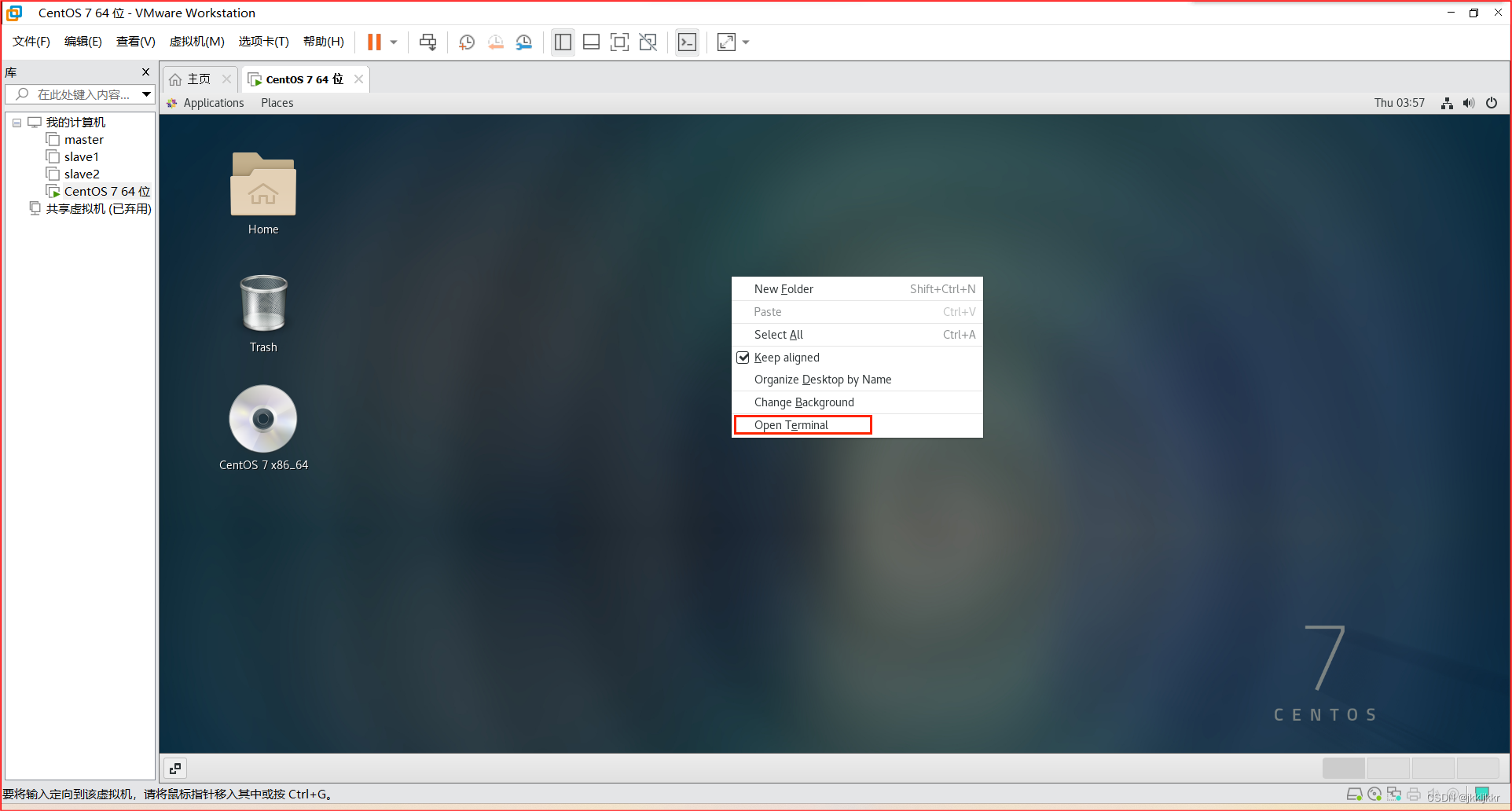Click the orange Pause VM button
Screen dimensions: 1512x811
(374, 42)
